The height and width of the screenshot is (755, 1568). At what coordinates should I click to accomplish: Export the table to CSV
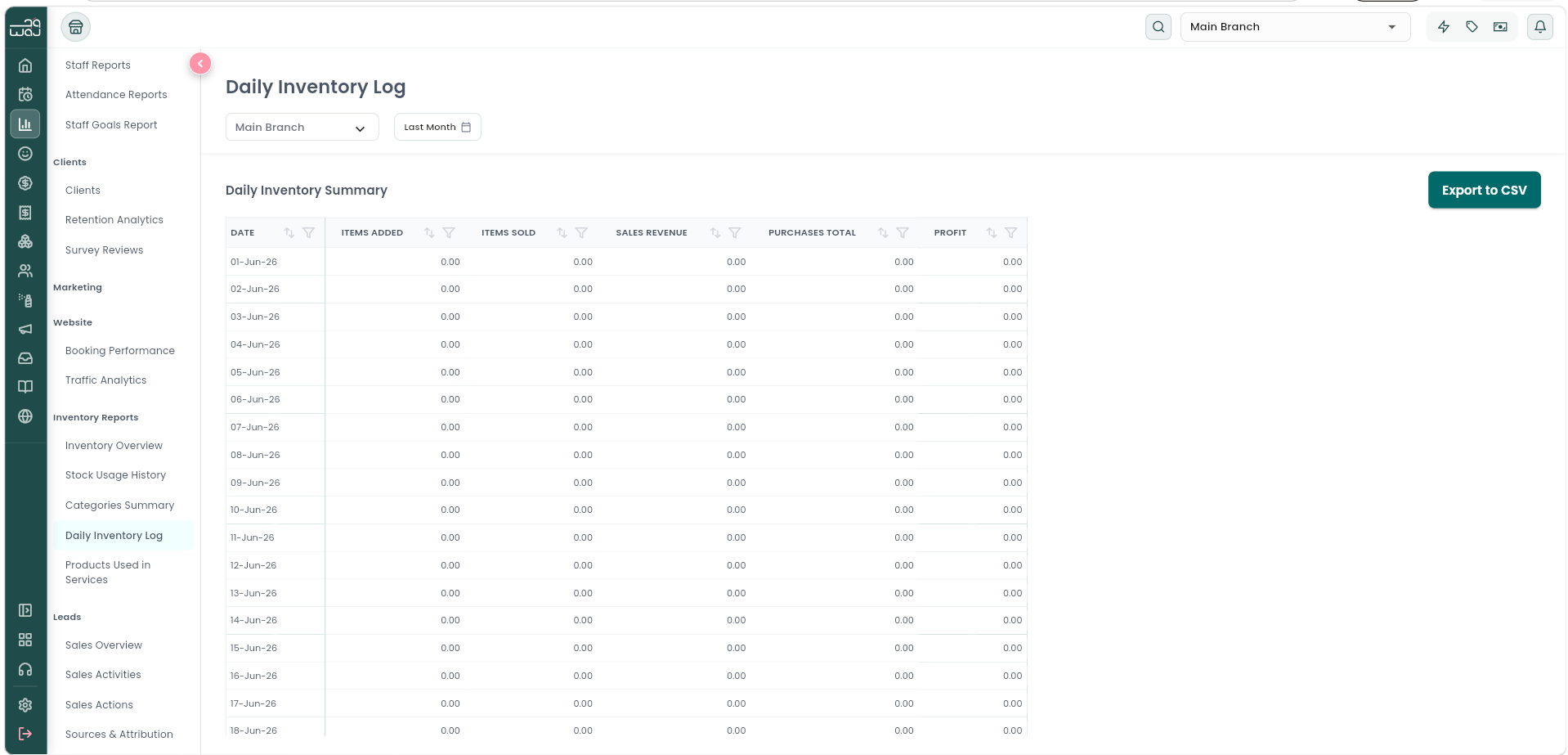(x=1484, y=190)
